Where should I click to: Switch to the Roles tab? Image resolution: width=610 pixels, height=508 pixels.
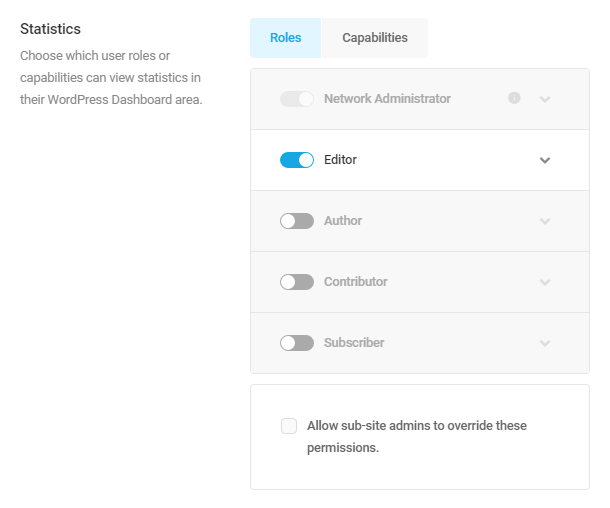[x=286, y=38]
